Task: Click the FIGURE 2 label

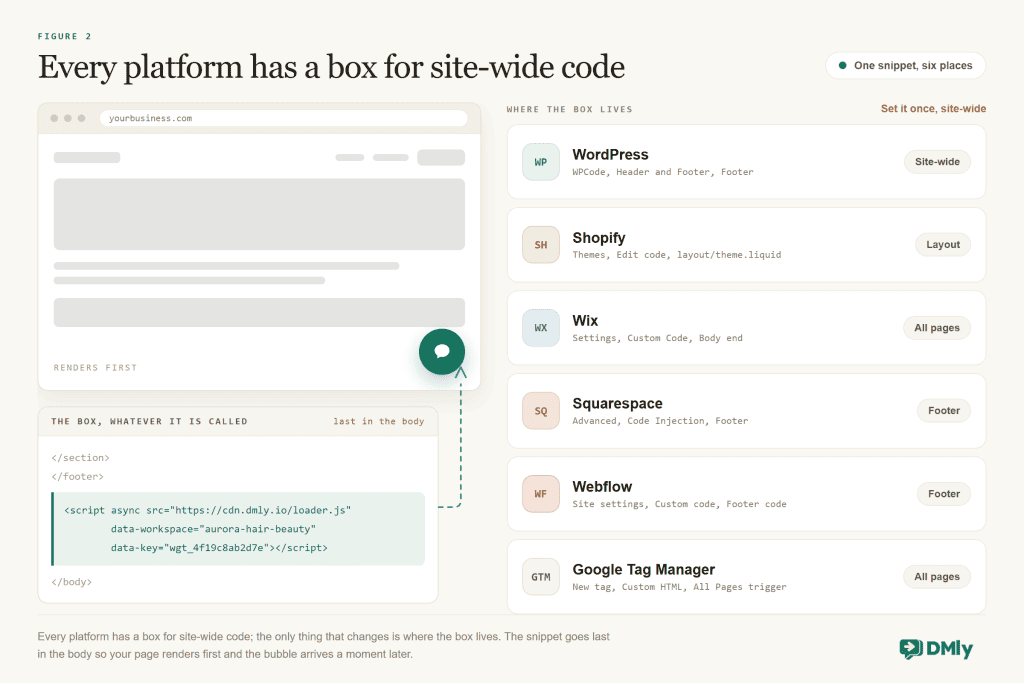Action: (65, 36)
